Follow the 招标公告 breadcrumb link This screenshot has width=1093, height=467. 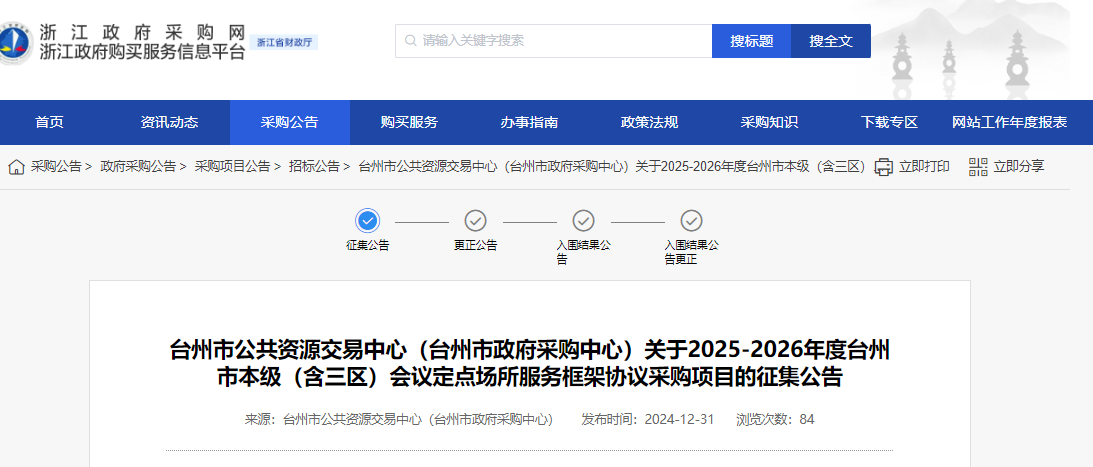click(x=314, y=167)
